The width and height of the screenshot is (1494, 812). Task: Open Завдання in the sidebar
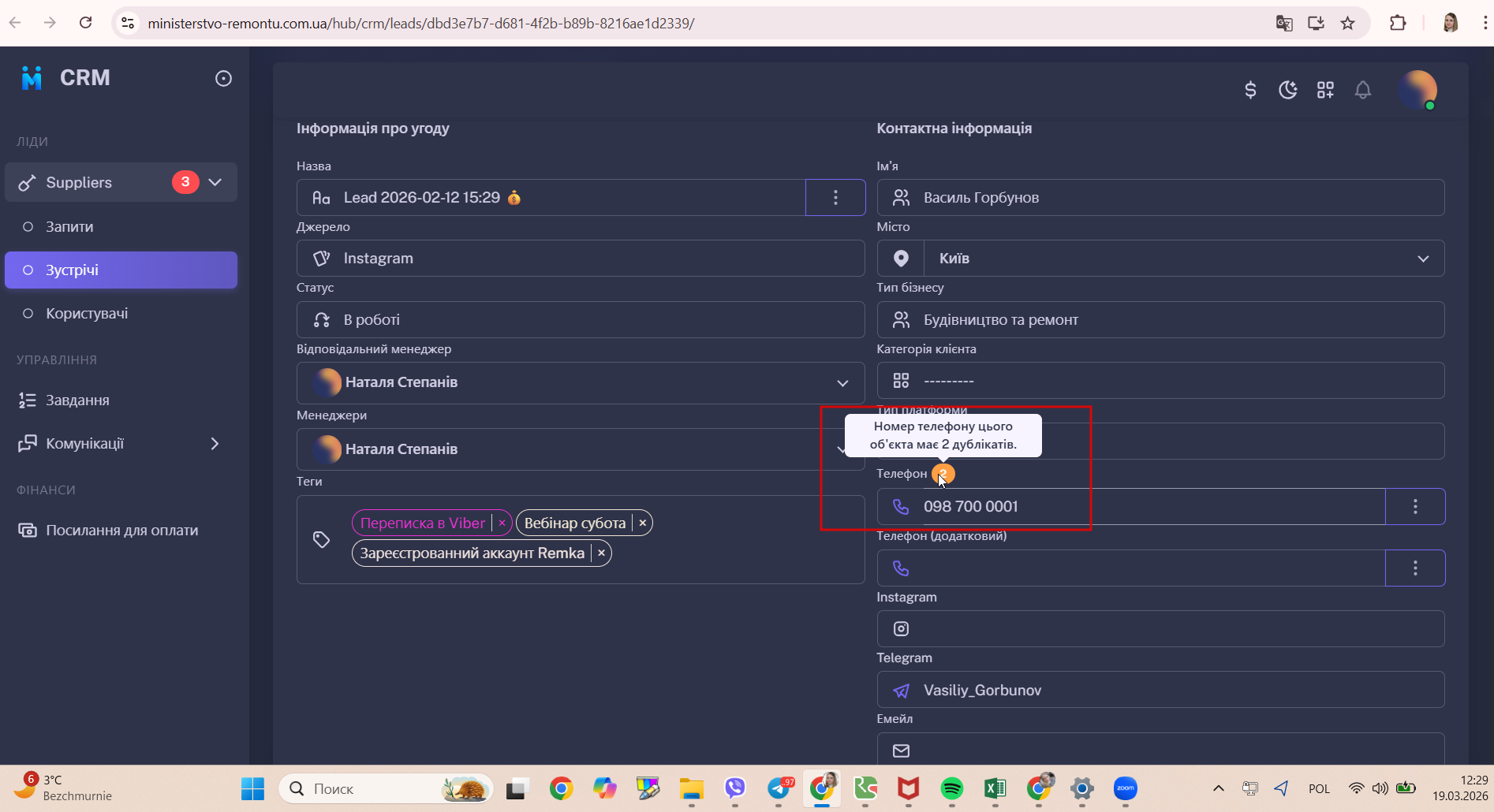77,400
